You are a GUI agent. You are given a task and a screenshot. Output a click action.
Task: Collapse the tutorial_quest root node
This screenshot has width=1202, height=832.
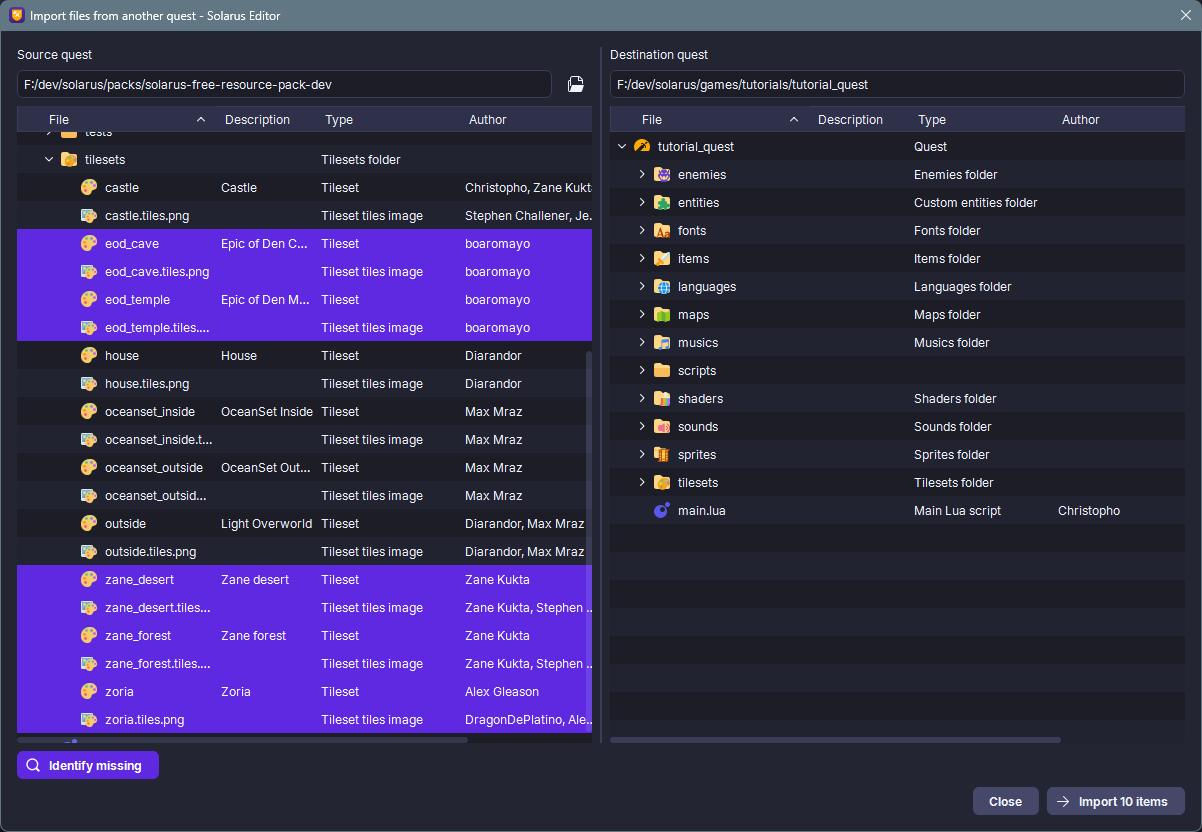tap(622, 146)
